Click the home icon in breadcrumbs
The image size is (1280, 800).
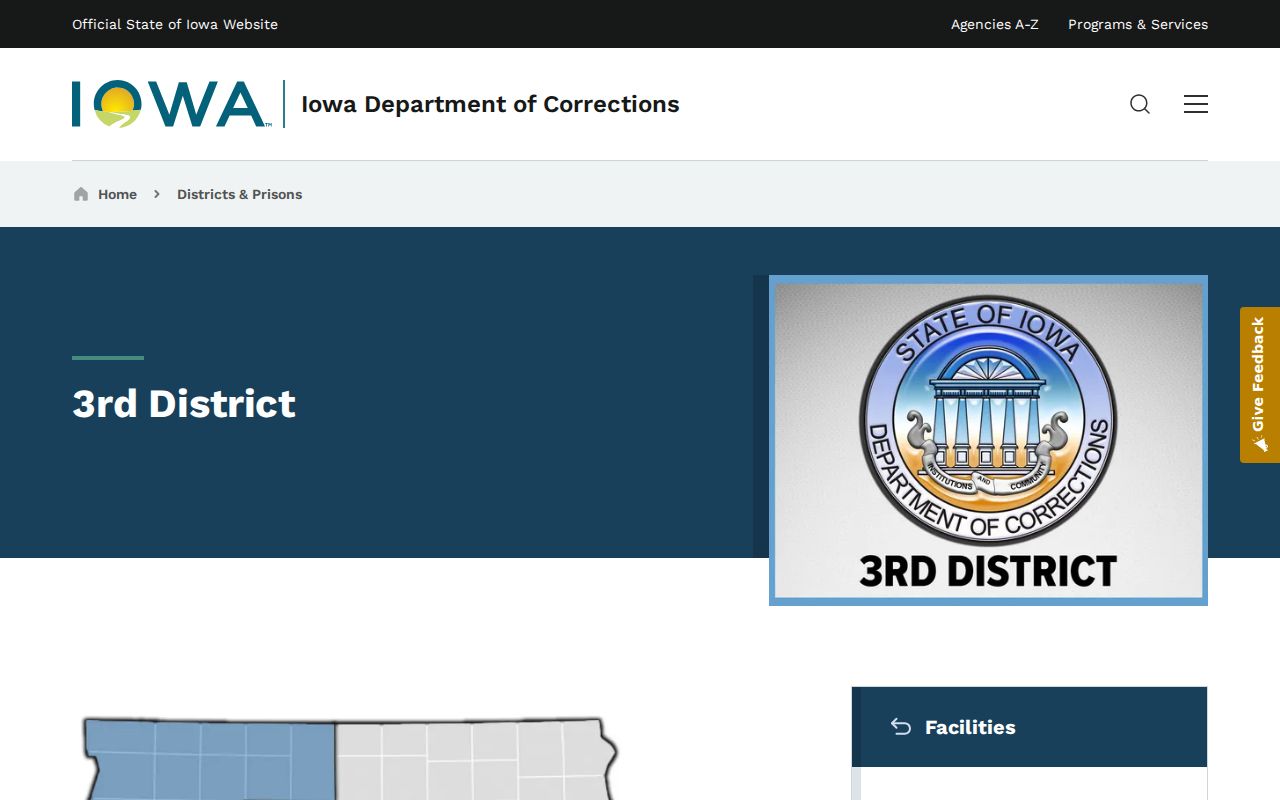[81, 194]
